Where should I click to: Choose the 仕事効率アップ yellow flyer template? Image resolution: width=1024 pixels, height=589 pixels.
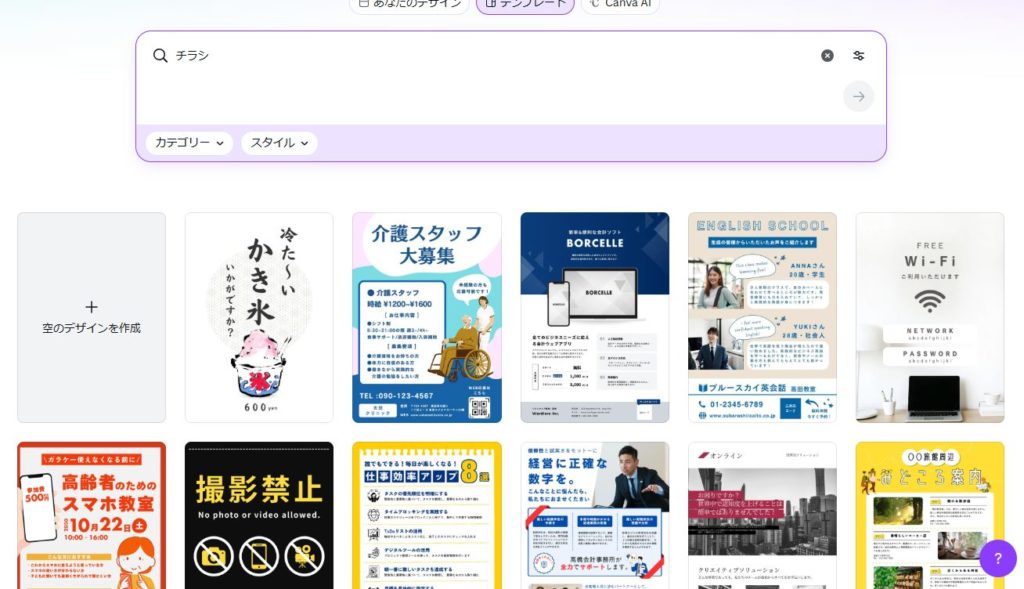tap(427, 515)
